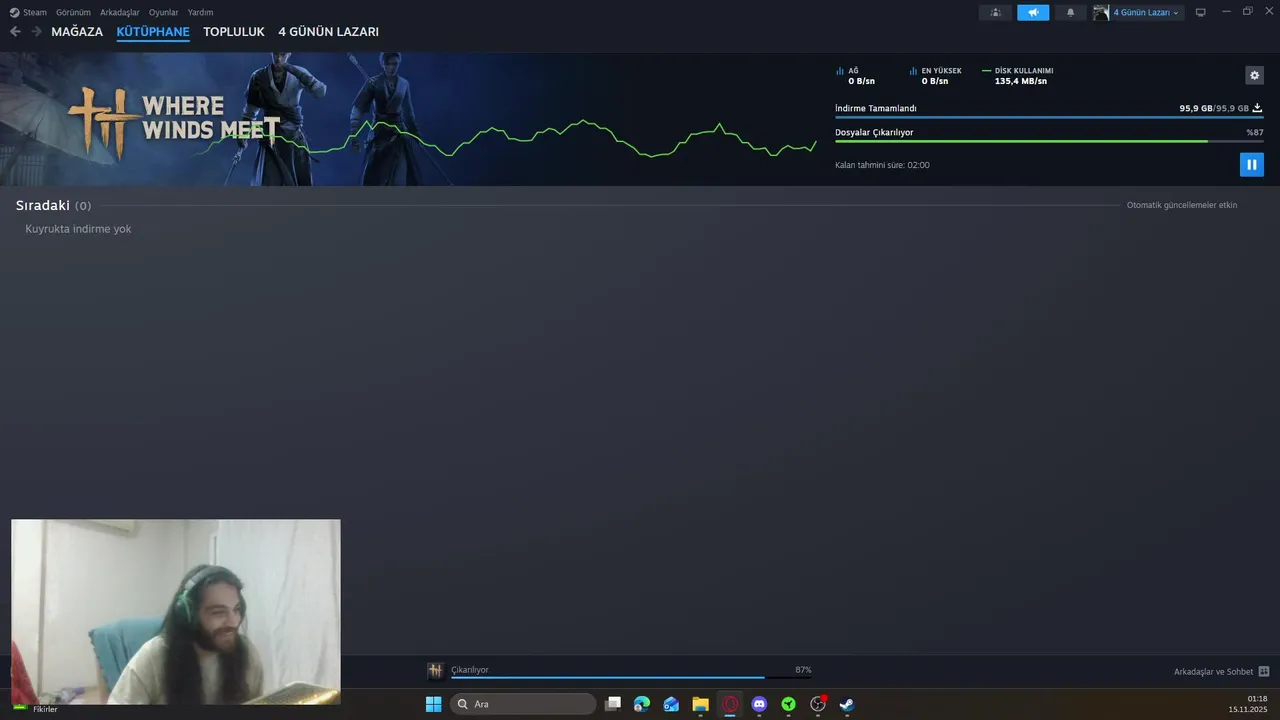Open the Windows Start menu
Image resolution: width=1280 pixels, height=720 pixels.
[x=433, y=704]
